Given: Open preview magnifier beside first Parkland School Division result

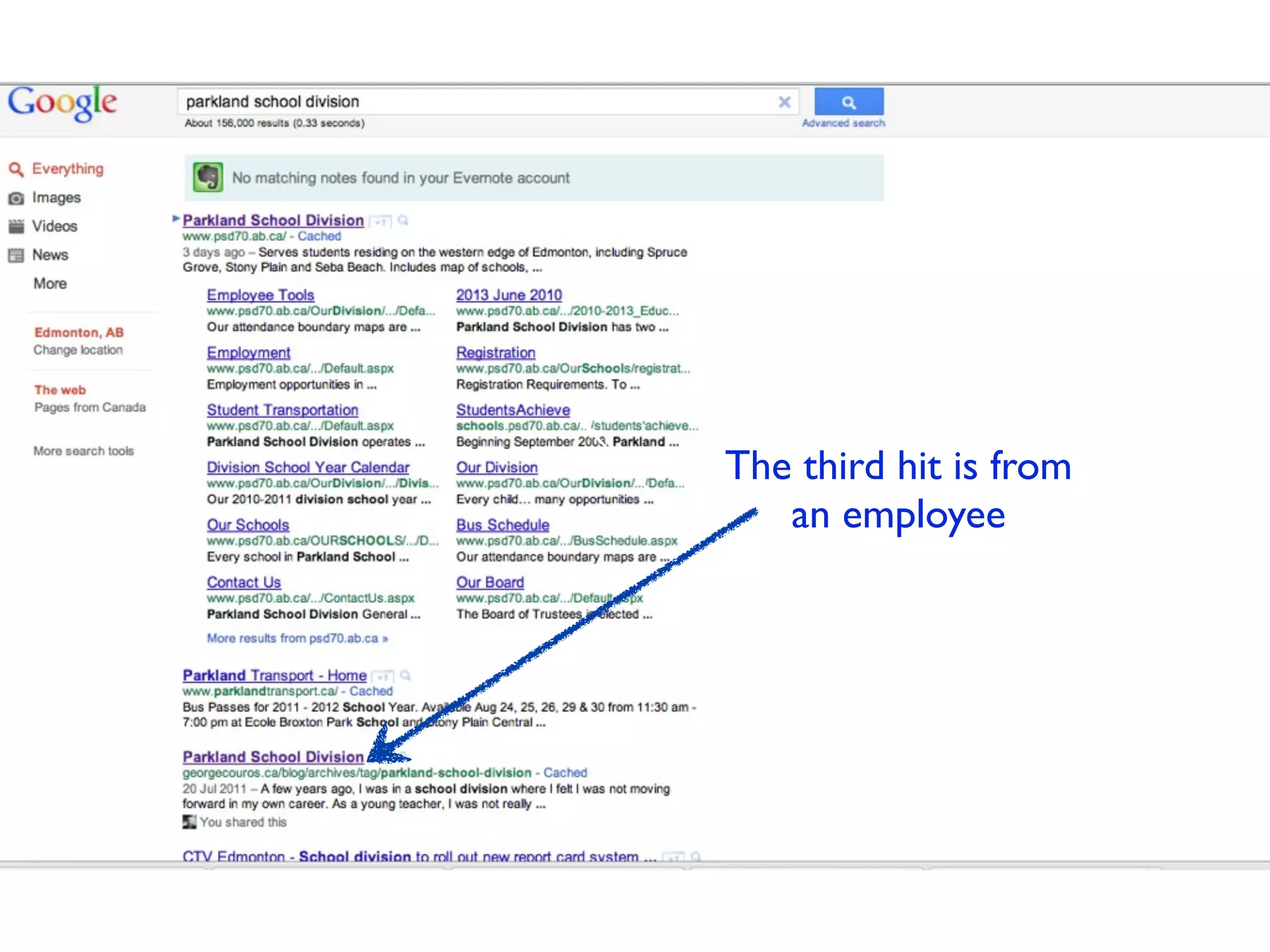Looking at the screenshot, I should click(403, 220).
